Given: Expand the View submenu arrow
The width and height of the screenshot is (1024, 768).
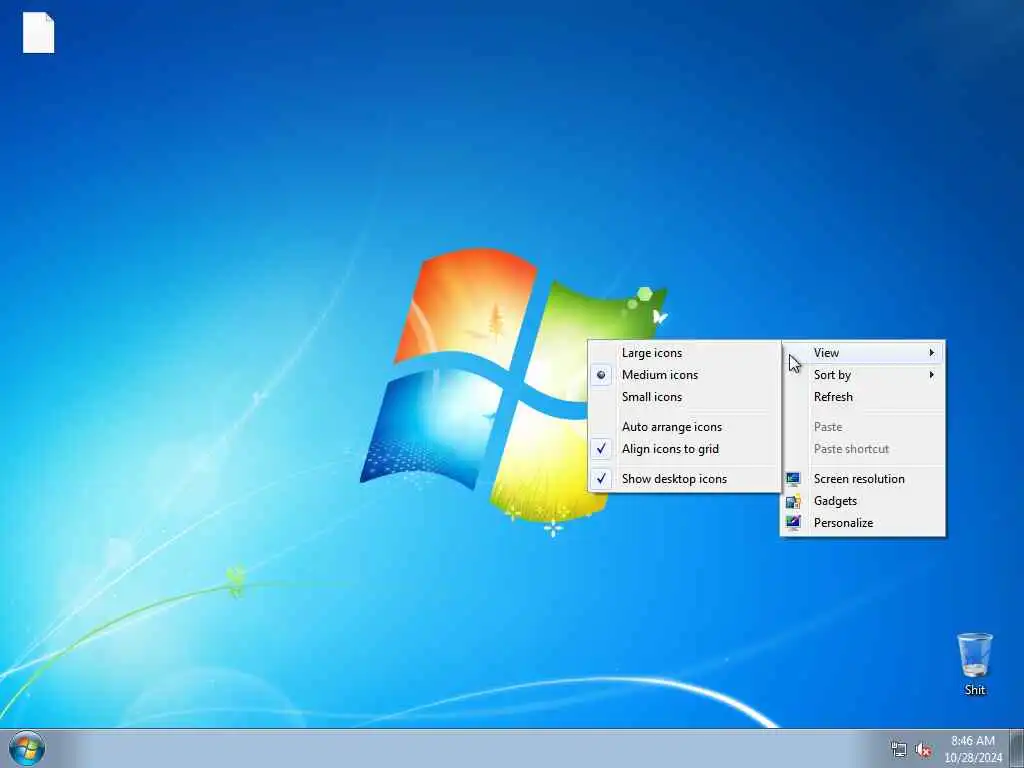Looking at the screenshot, I should (932, 353).
